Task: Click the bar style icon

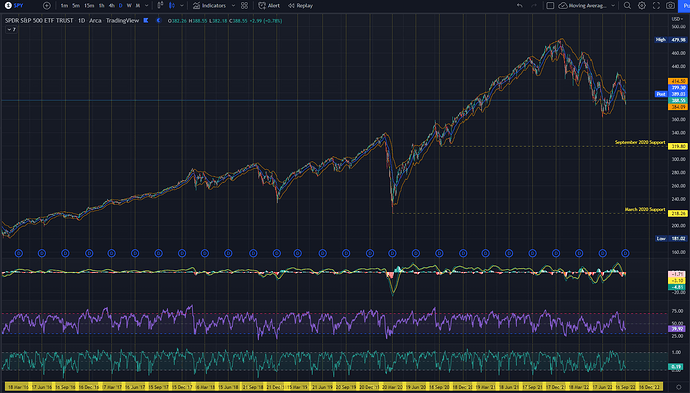Action: coord(160,6)
